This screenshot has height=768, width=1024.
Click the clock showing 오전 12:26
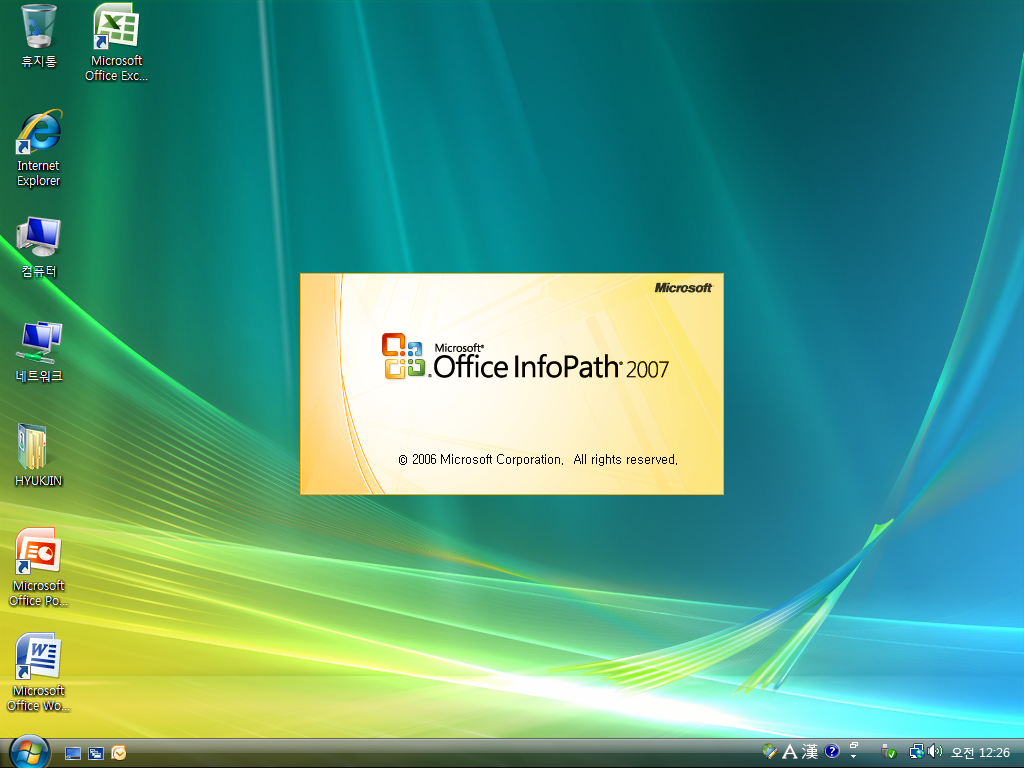coord(980,752)
